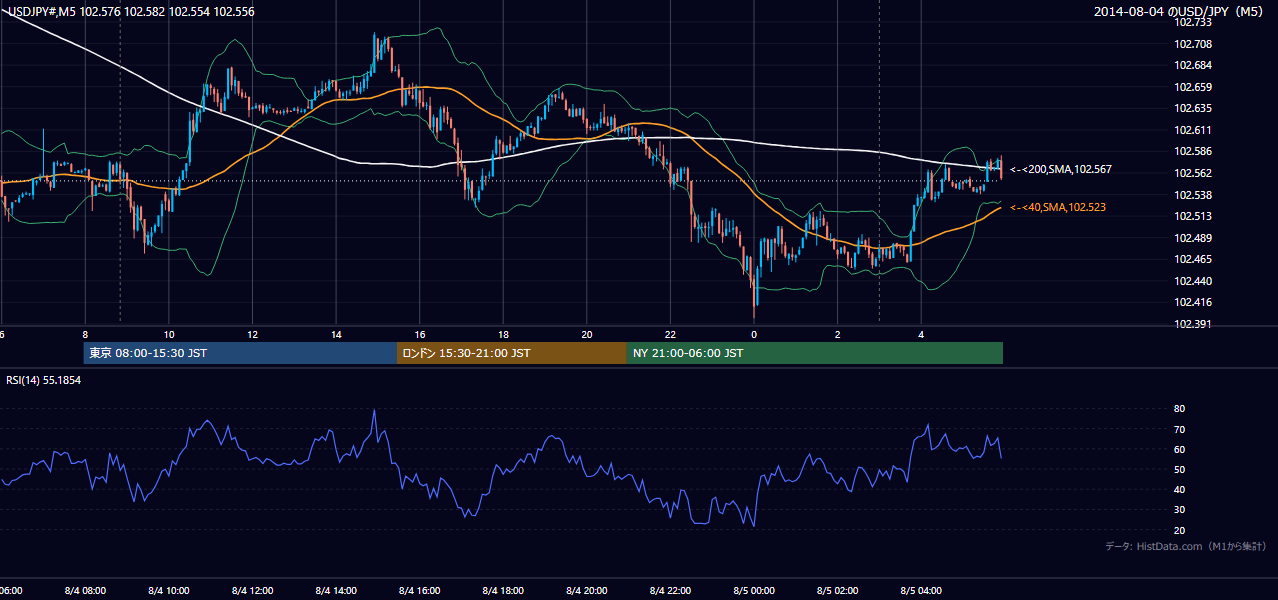1278x600 pixels.
Task: Click price axis value 102.465
Action: (1194, 259)
